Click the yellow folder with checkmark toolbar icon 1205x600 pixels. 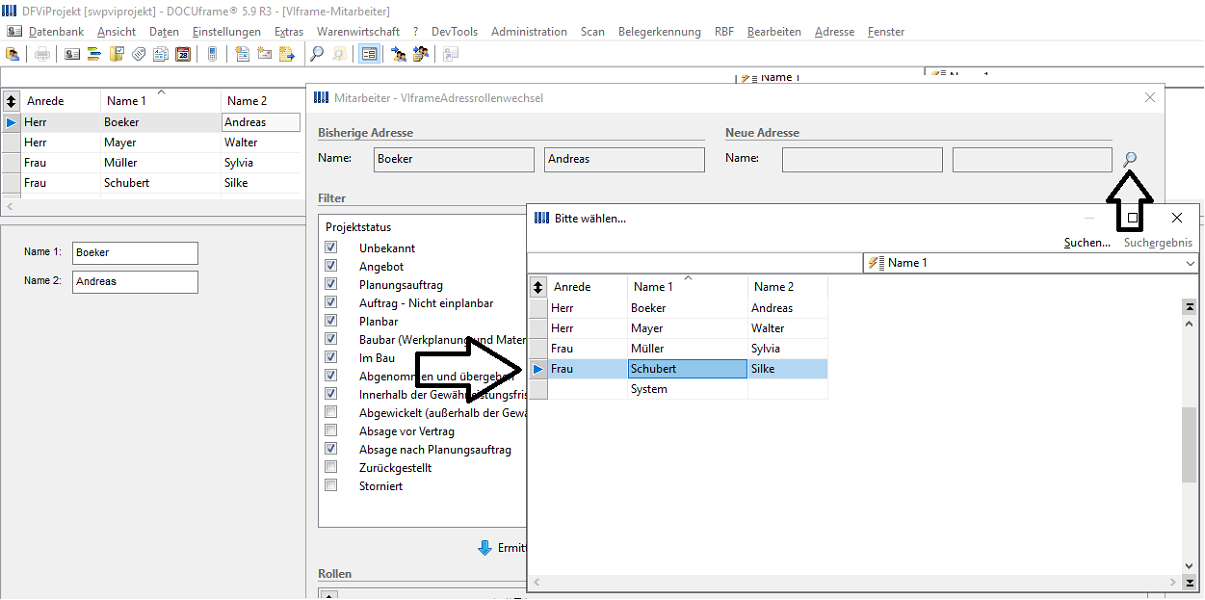[x=117, y=54]
